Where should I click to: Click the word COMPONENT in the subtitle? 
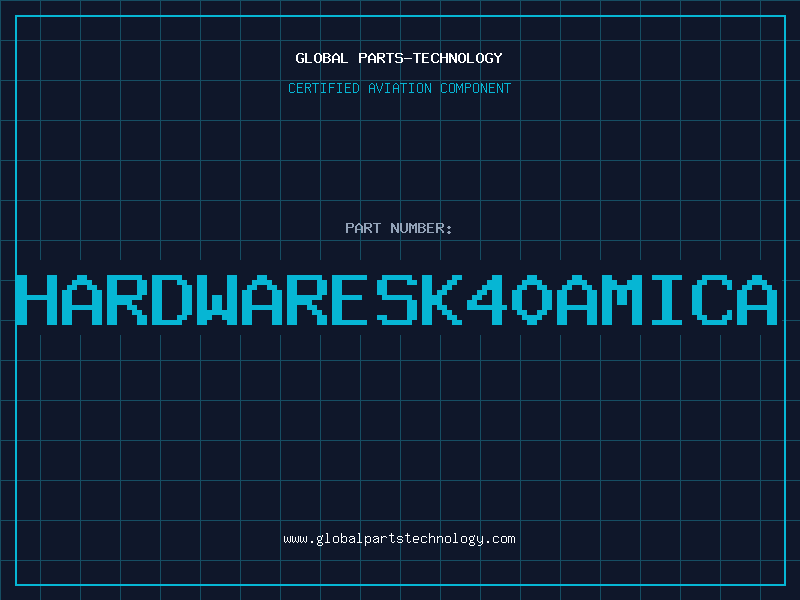point(474,88)
